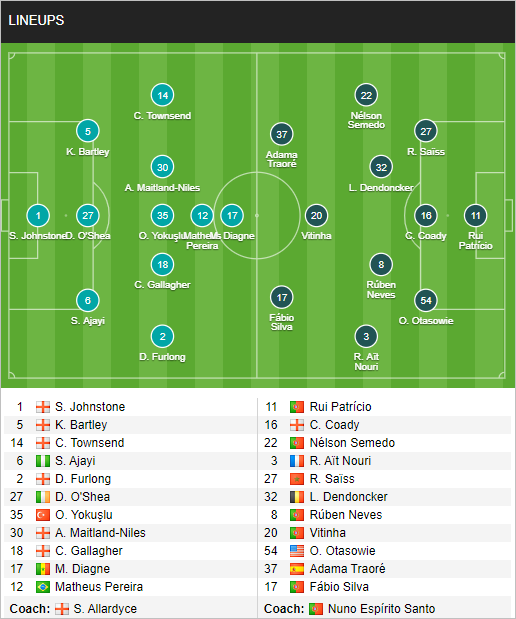This screenshot has height=619, width=516.
Task: Open Matheus Pereira in the lineup list
Action: tap(99, 587)
